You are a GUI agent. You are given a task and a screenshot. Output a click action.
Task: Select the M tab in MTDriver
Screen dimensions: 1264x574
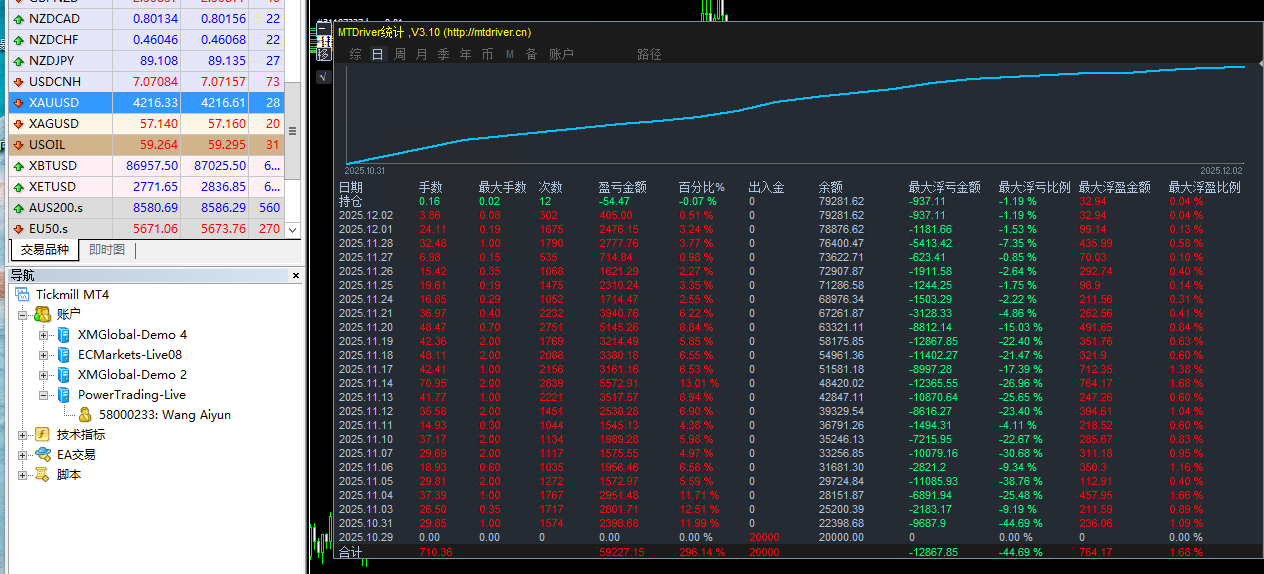(x=510, y=54)
